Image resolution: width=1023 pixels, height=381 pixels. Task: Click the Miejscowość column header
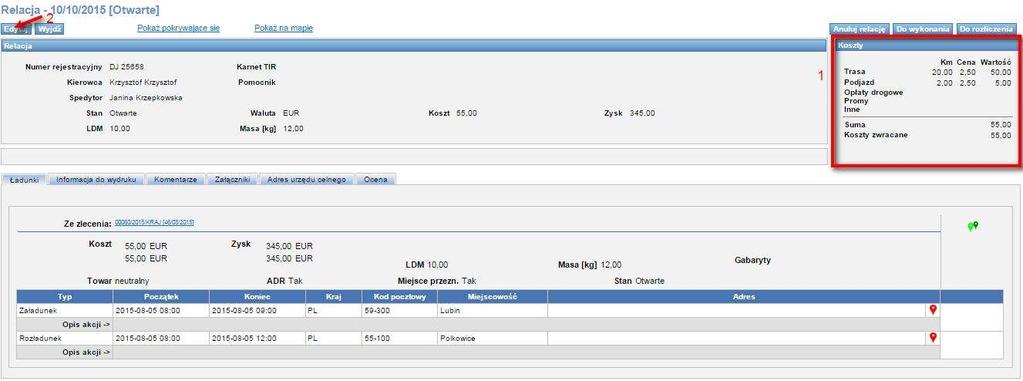click(493, 296)
